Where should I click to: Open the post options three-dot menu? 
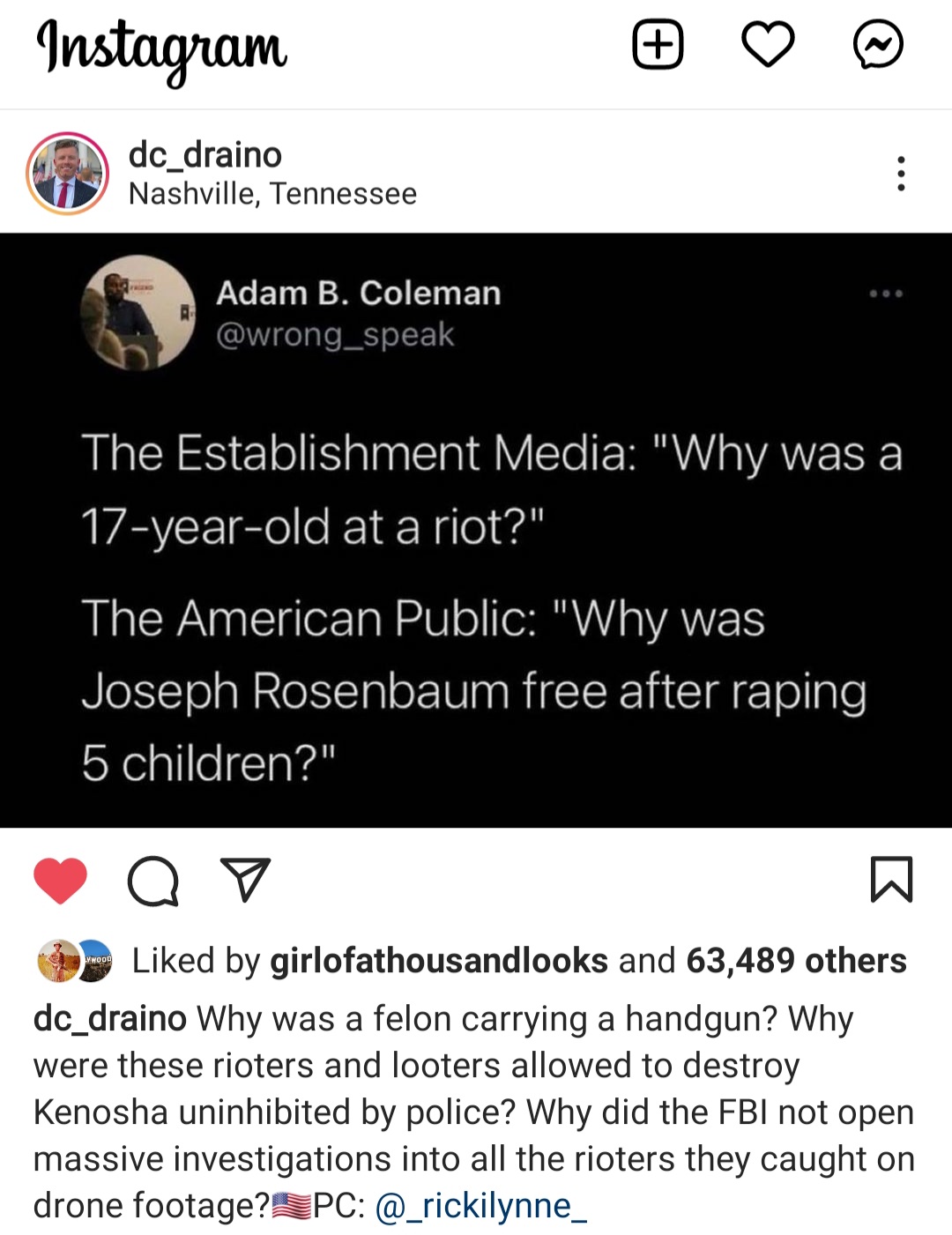click(x=900, y=174)
